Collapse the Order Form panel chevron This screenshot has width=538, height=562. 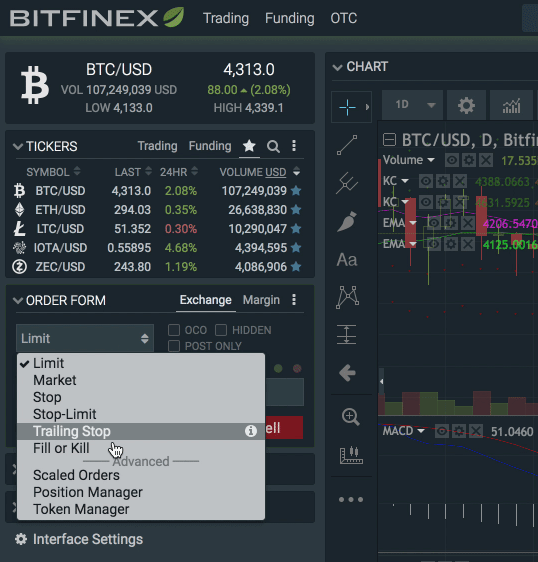pyautogui.click(x=18, y=300)
